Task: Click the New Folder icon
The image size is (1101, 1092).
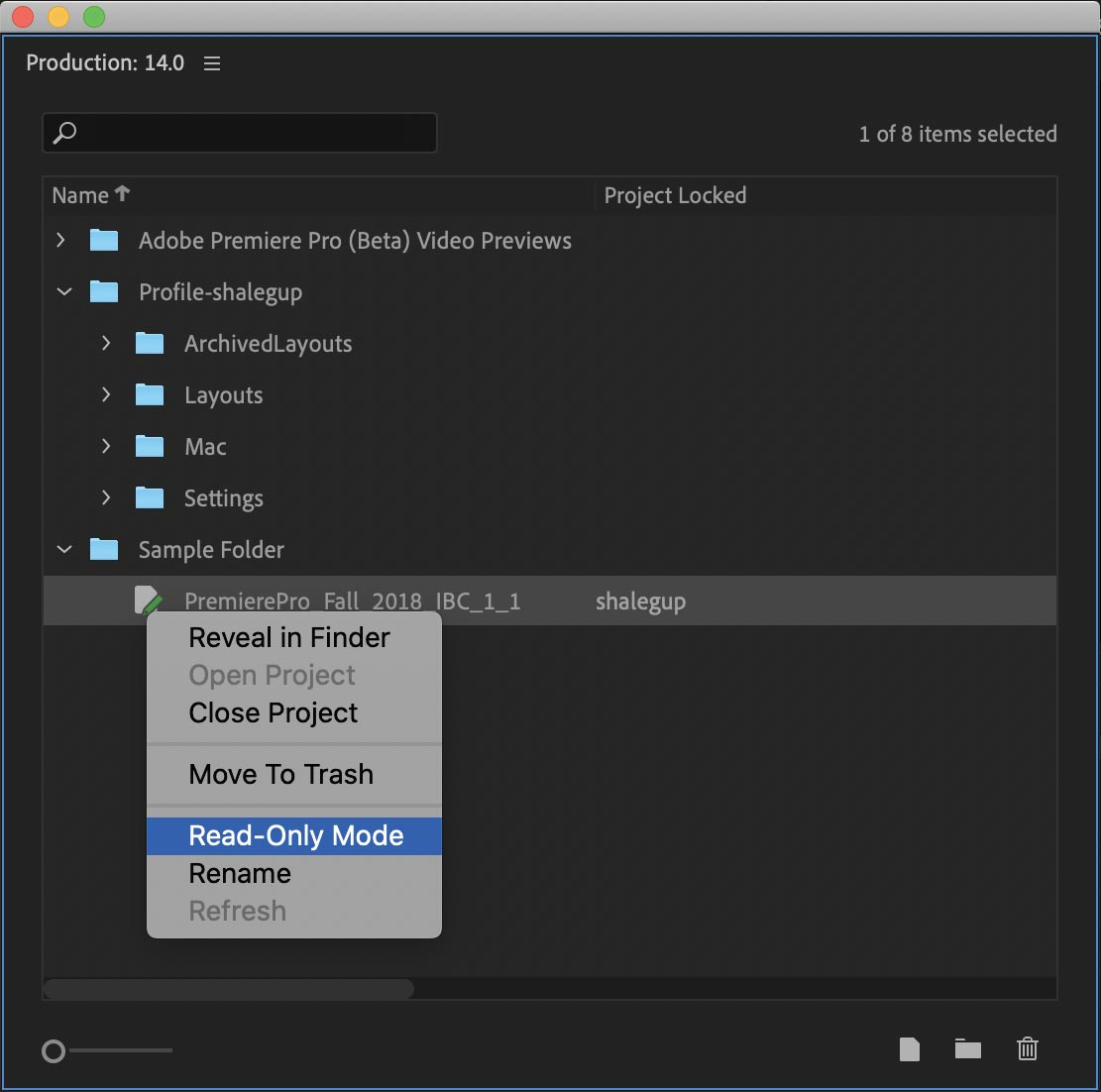Action: [x=967, y=1048]
